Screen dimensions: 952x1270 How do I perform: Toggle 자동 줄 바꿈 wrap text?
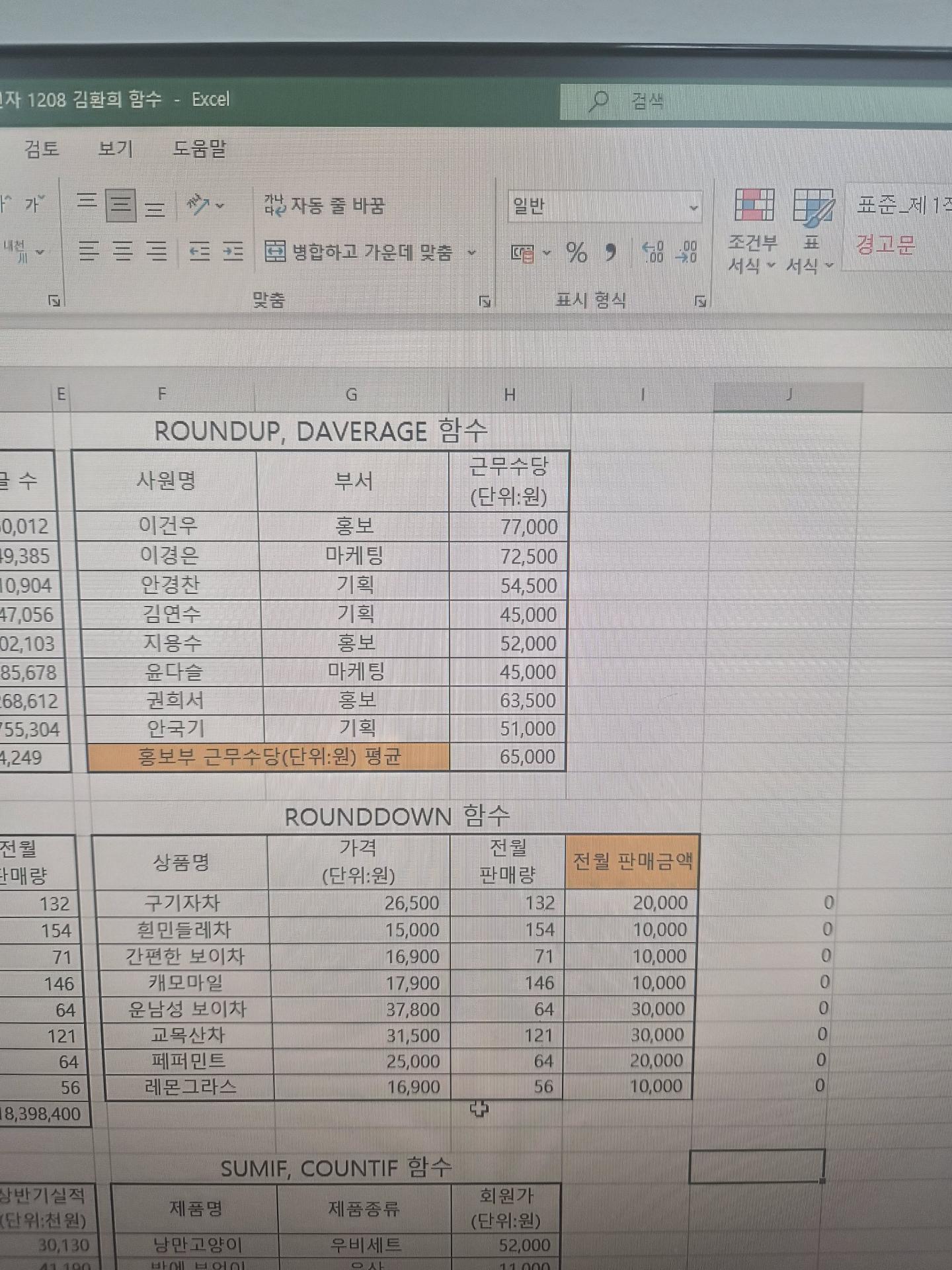(324, 206)
